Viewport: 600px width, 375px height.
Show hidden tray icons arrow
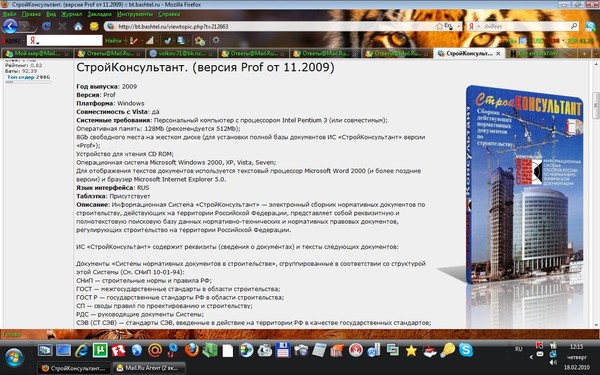pyautogui.click(x=531, y=357)
